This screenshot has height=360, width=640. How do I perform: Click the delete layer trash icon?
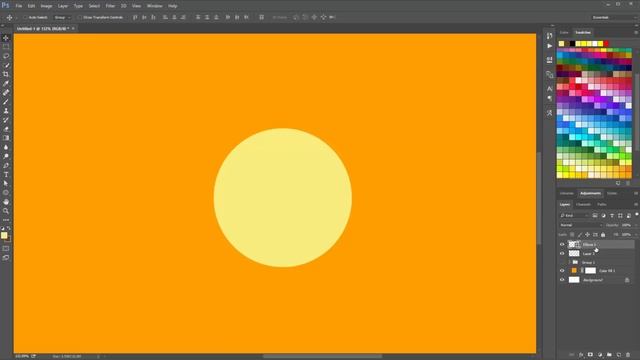pyautogui.click(x=628, y=355)
